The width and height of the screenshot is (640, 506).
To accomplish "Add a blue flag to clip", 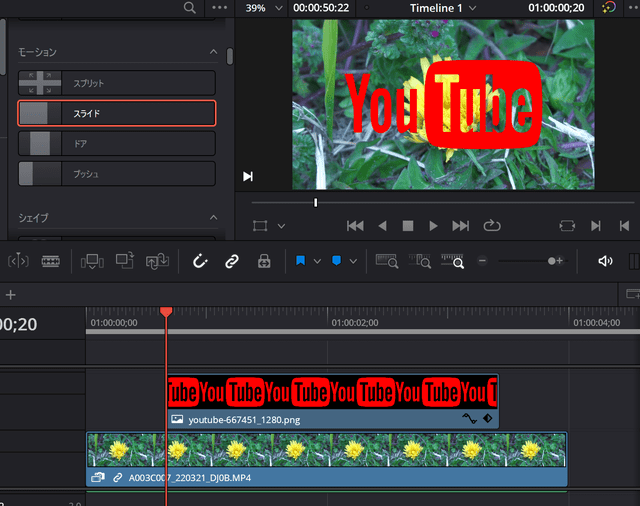I will 300,261.
